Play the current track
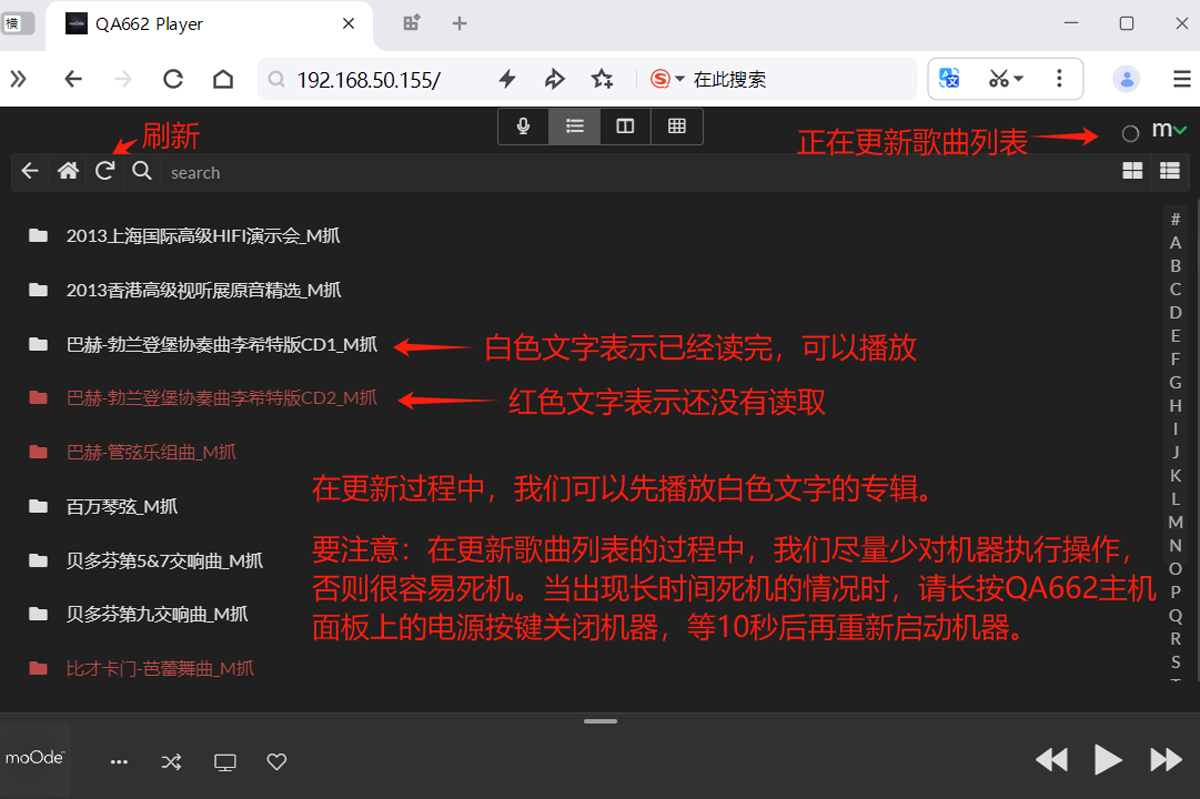This screenshot has height=799, width=1200. point(1108,760)
